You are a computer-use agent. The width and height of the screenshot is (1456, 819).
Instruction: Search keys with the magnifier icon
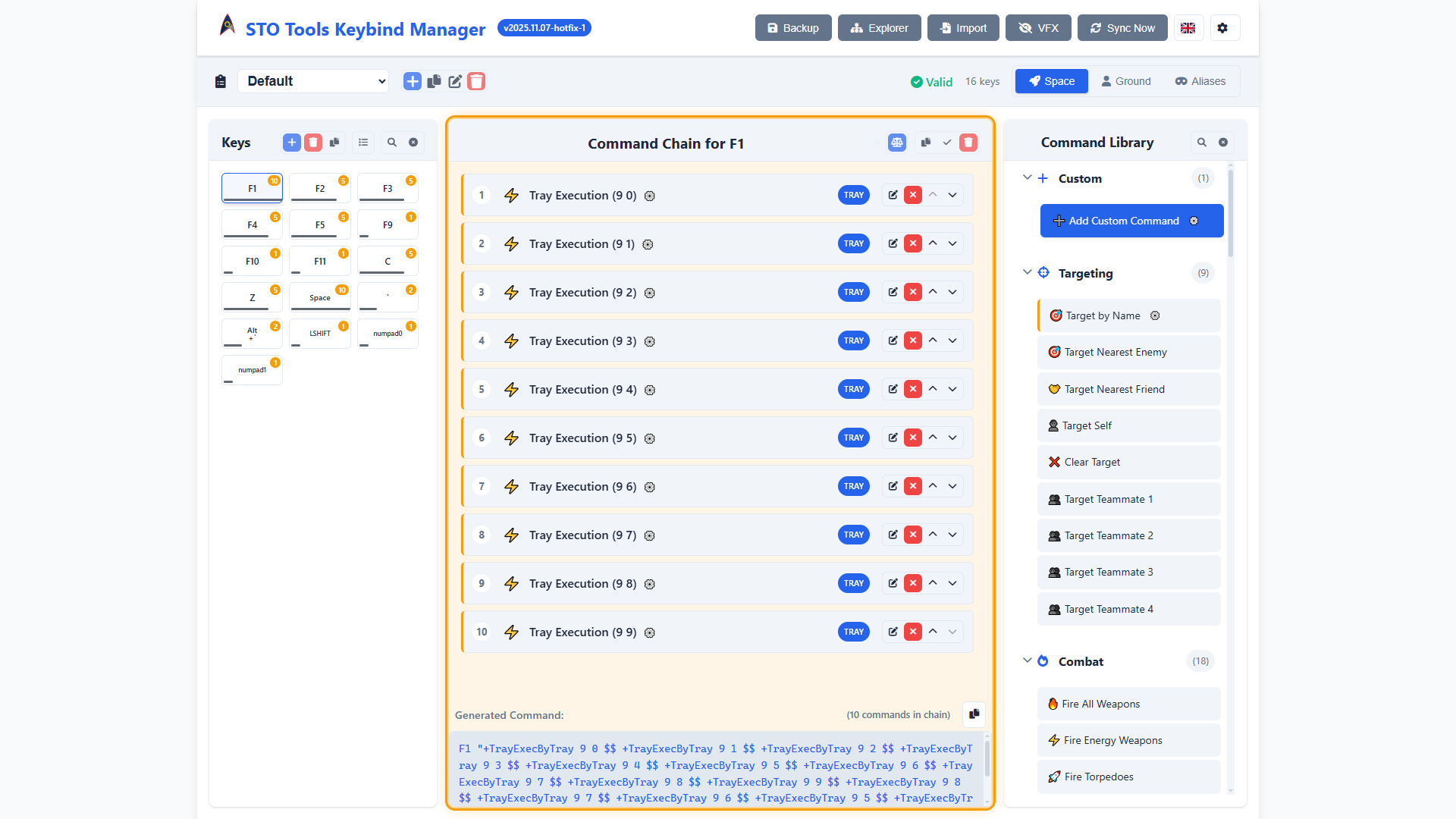pos(392,142)
